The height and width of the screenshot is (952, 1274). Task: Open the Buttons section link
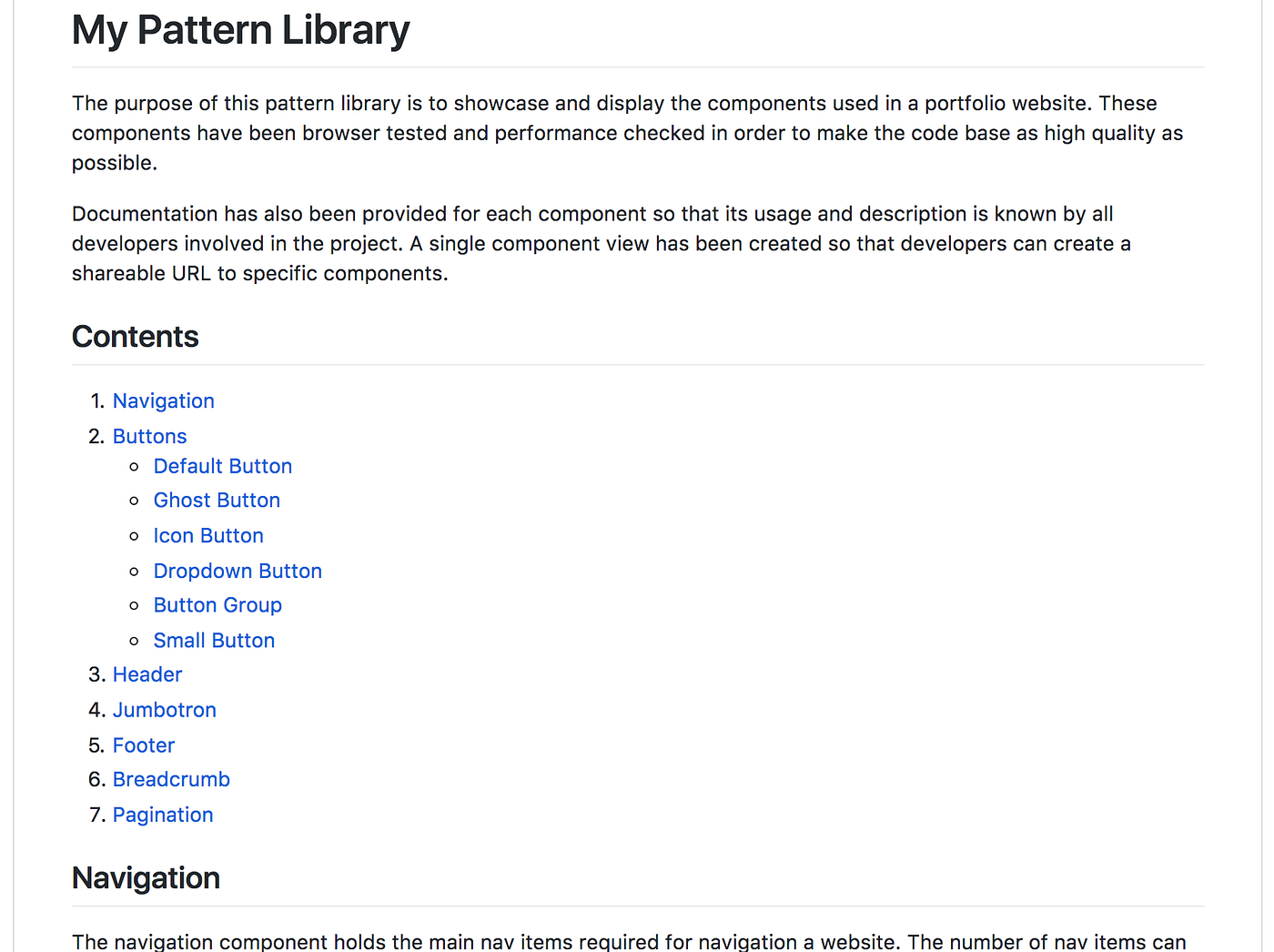coord(149,436)
